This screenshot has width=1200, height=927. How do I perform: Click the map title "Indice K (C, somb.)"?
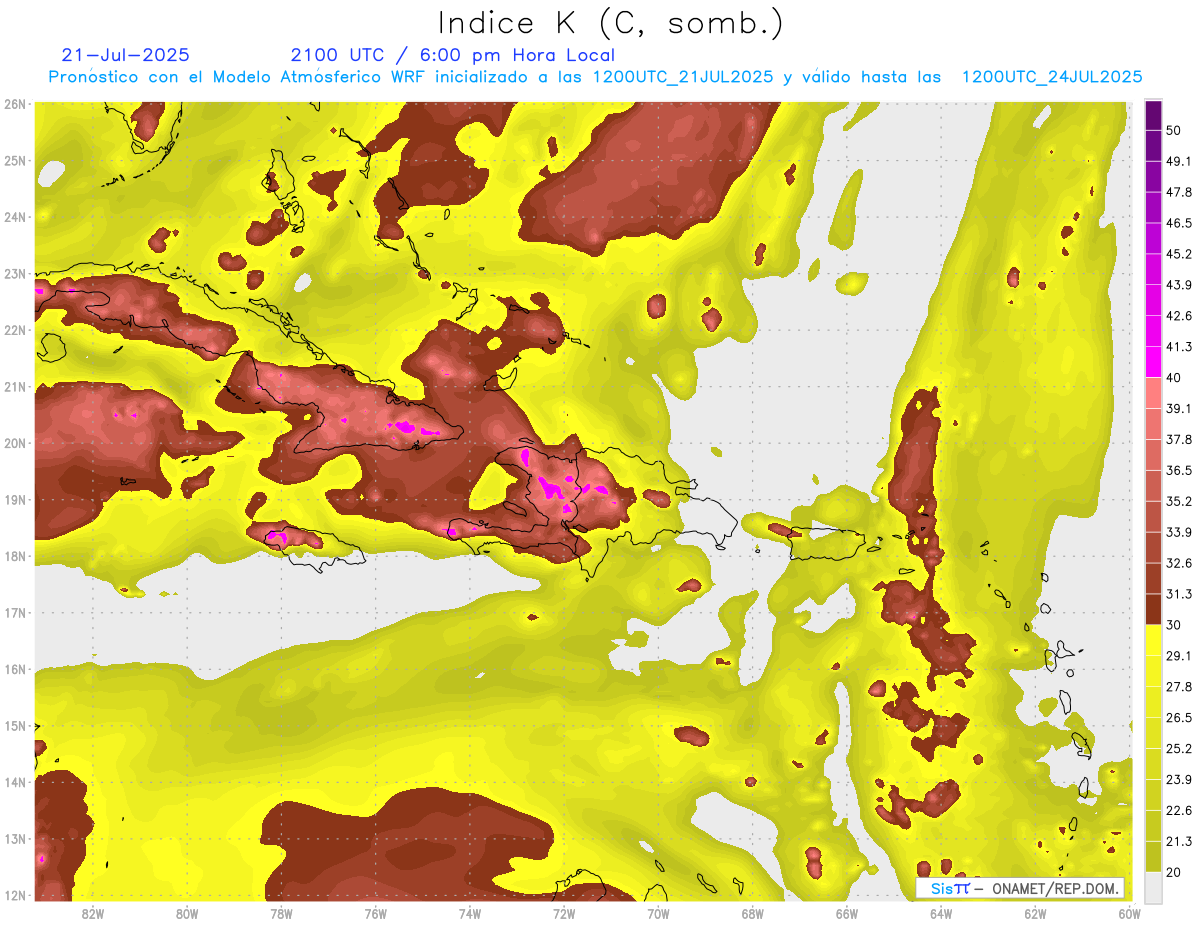point(610,23)
